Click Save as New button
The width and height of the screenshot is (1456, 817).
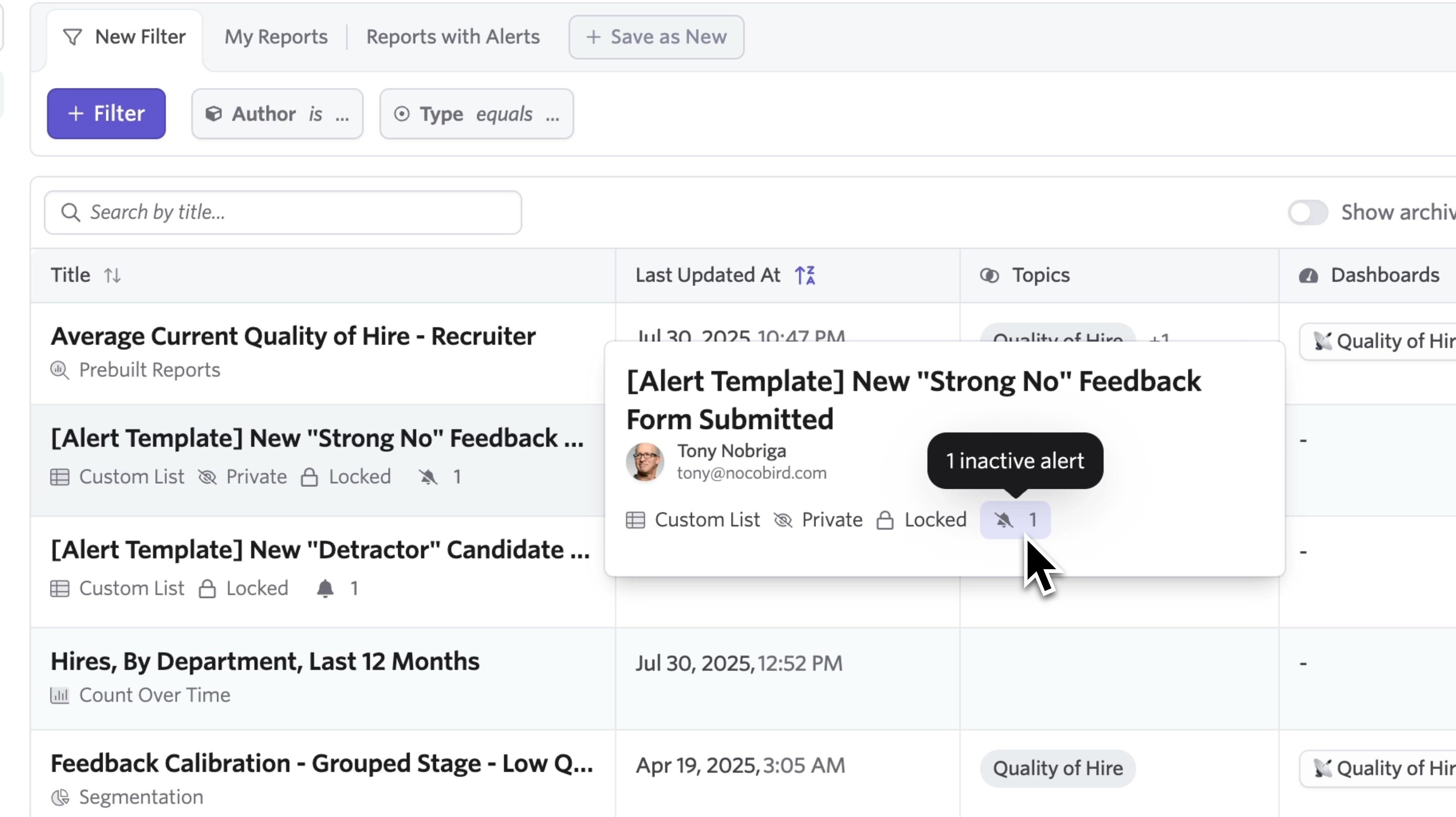point(656,37)
